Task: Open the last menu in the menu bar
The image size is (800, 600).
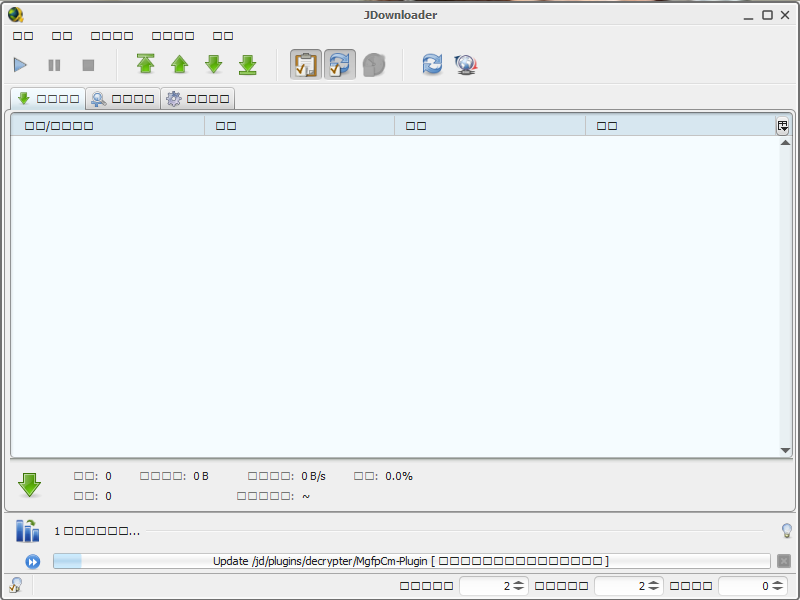Action: click(223, 36)
